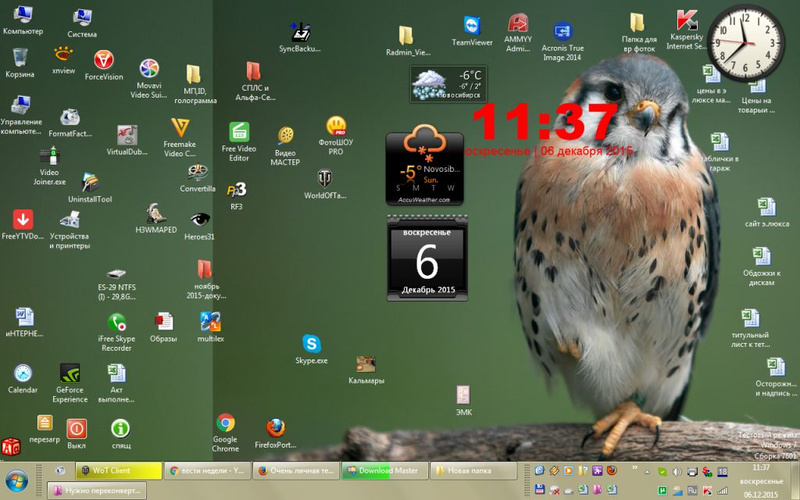Open the Freemake Video Converter icon

(x=180, y=128)
